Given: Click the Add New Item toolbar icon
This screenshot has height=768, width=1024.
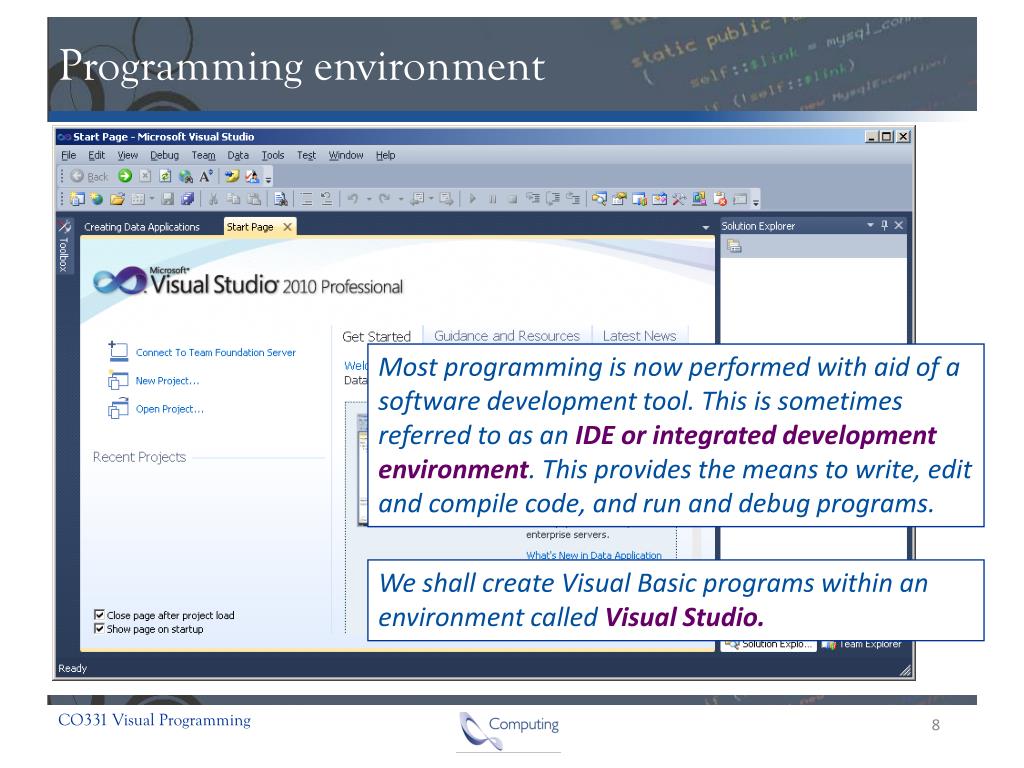Looking at the screenshot, I should pos(138,199).
